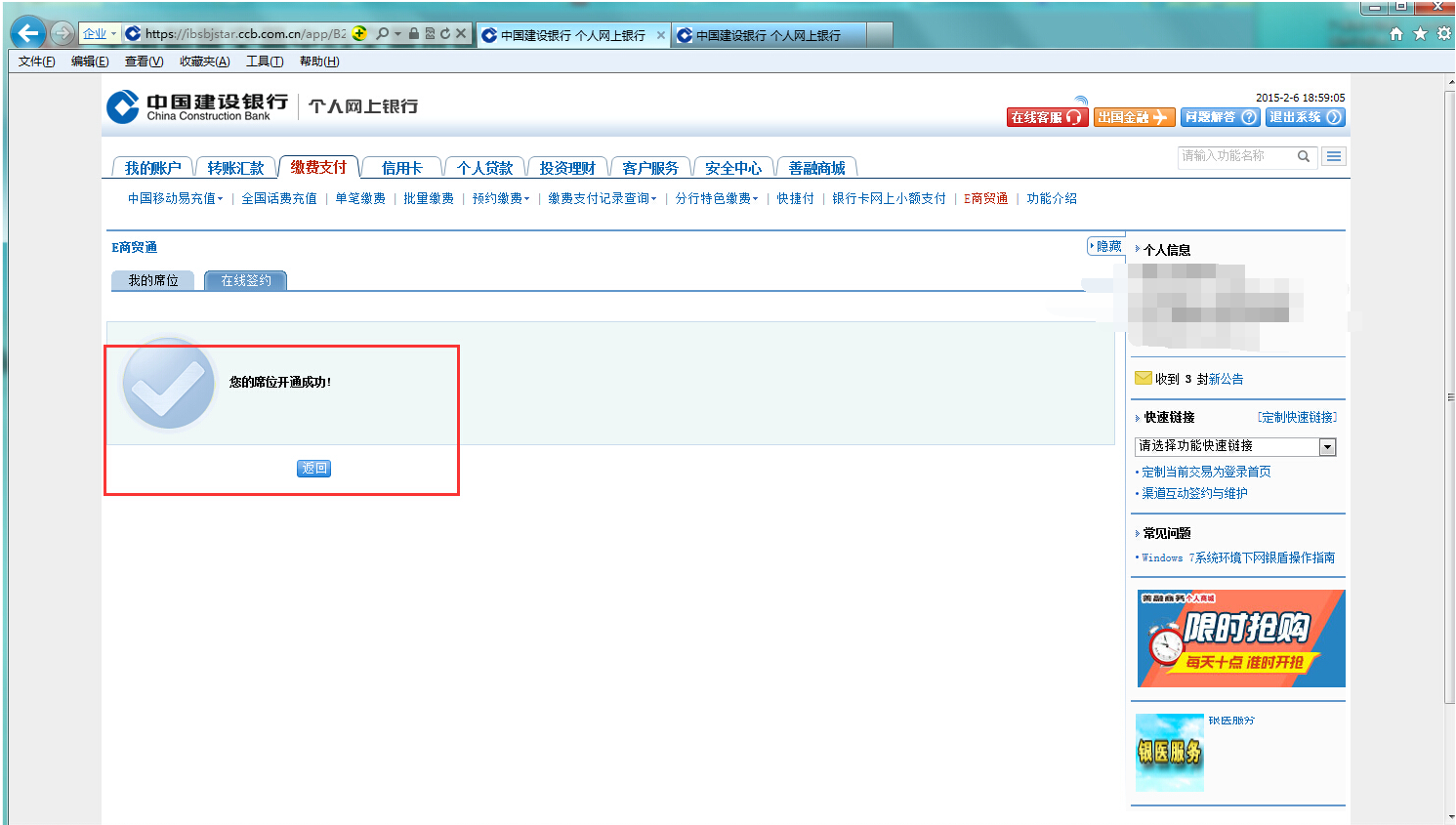The height and width of the screenshot is (825, 1456).
Task: Expand the 请选择功能快速链接 dropdown
Action: point(1327,447)
